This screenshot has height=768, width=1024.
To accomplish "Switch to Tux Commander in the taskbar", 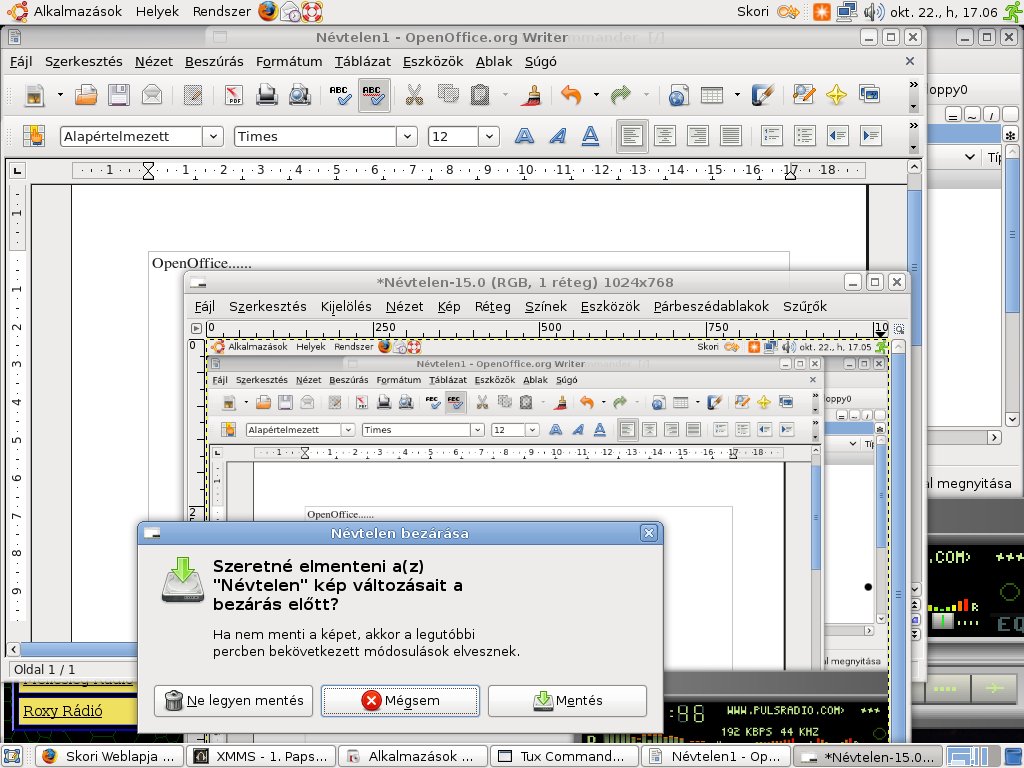I will click(565, 756).
